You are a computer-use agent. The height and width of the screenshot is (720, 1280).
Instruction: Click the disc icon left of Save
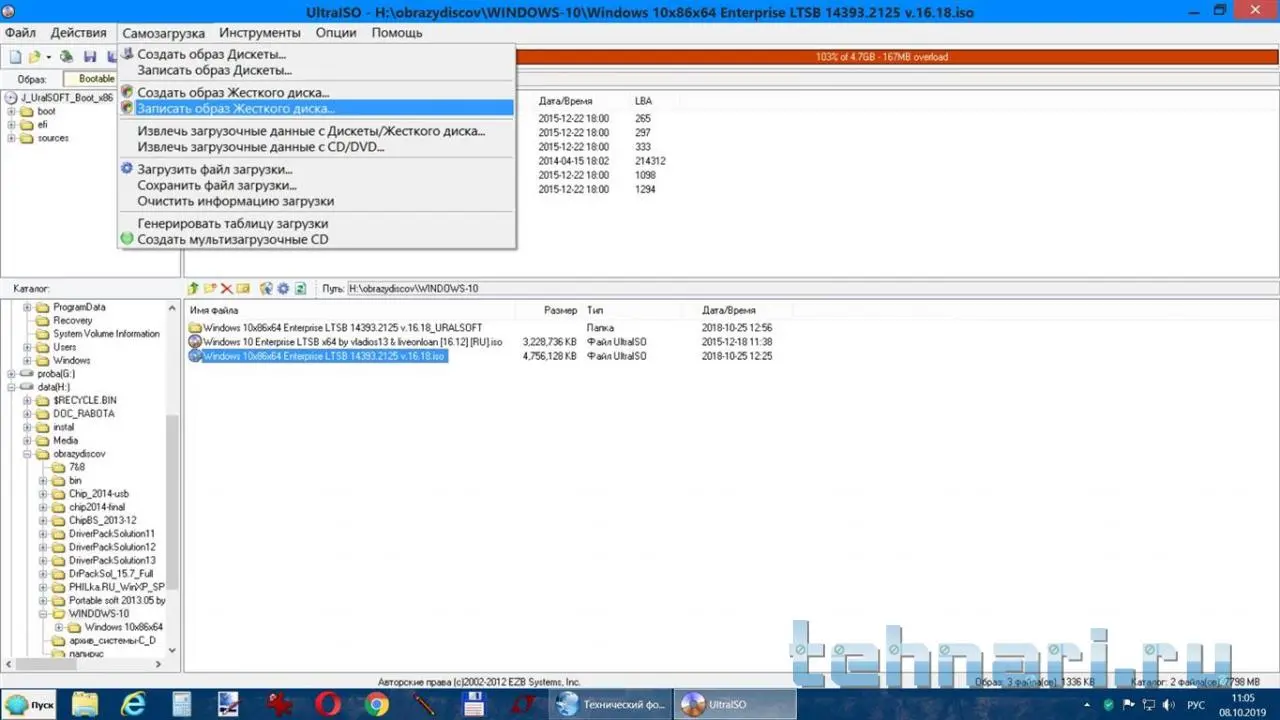(x=67, y=57)
